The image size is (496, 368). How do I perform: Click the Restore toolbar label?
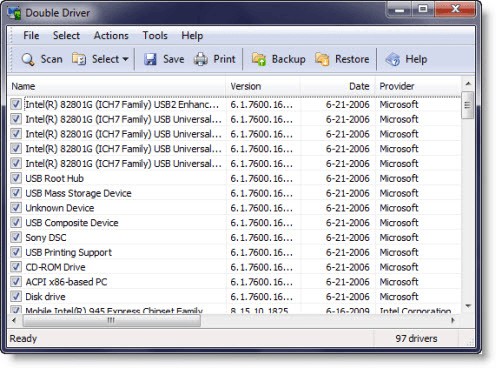coord(352,59)
